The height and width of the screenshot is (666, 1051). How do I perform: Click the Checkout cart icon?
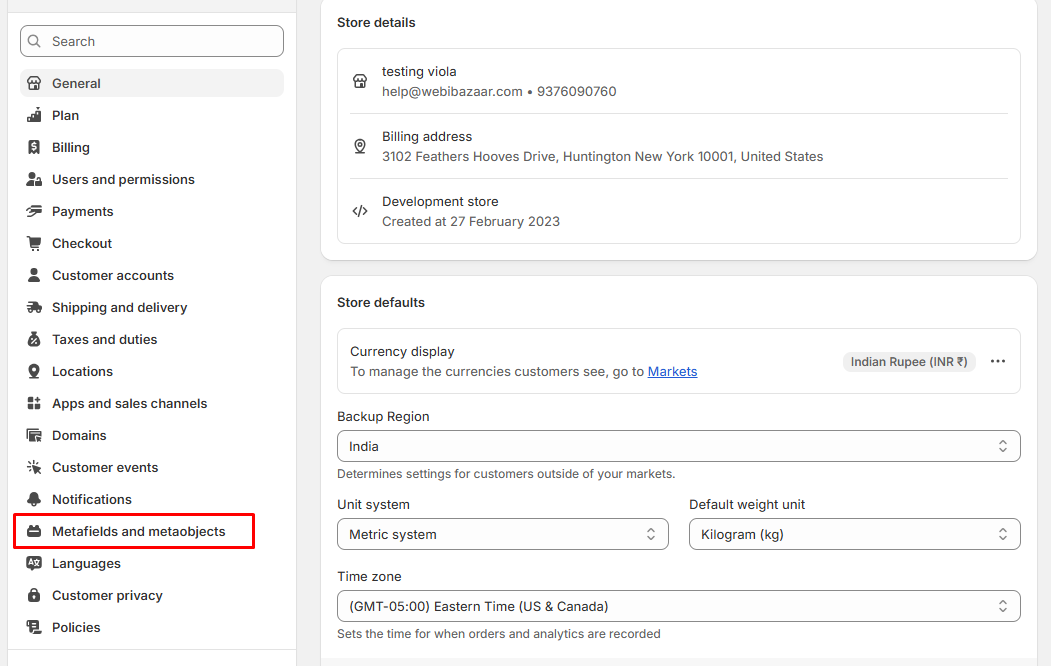(34, 243)
